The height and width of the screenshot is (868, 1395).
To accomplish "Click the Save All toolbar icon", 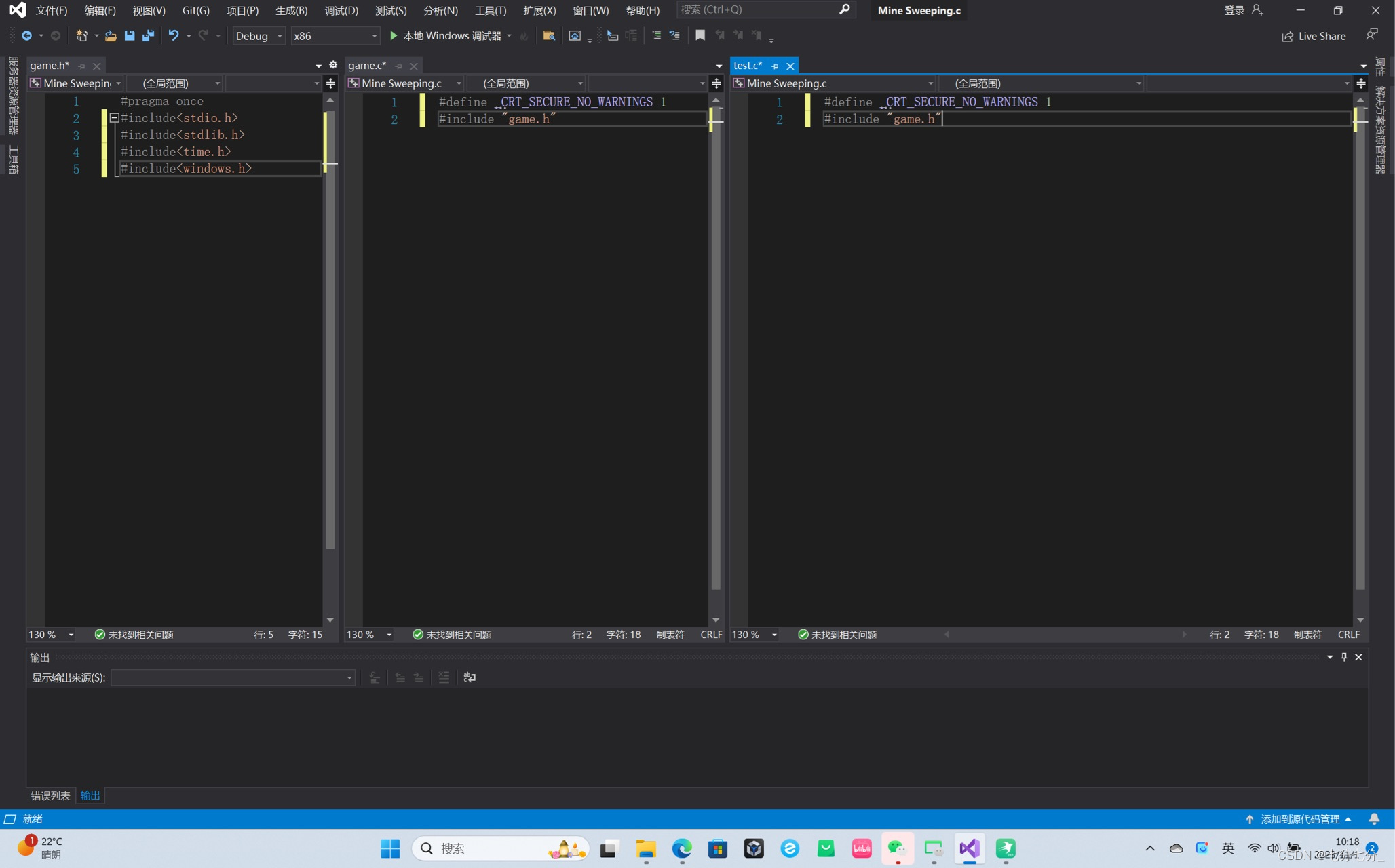I will click(x=148, y=36).
